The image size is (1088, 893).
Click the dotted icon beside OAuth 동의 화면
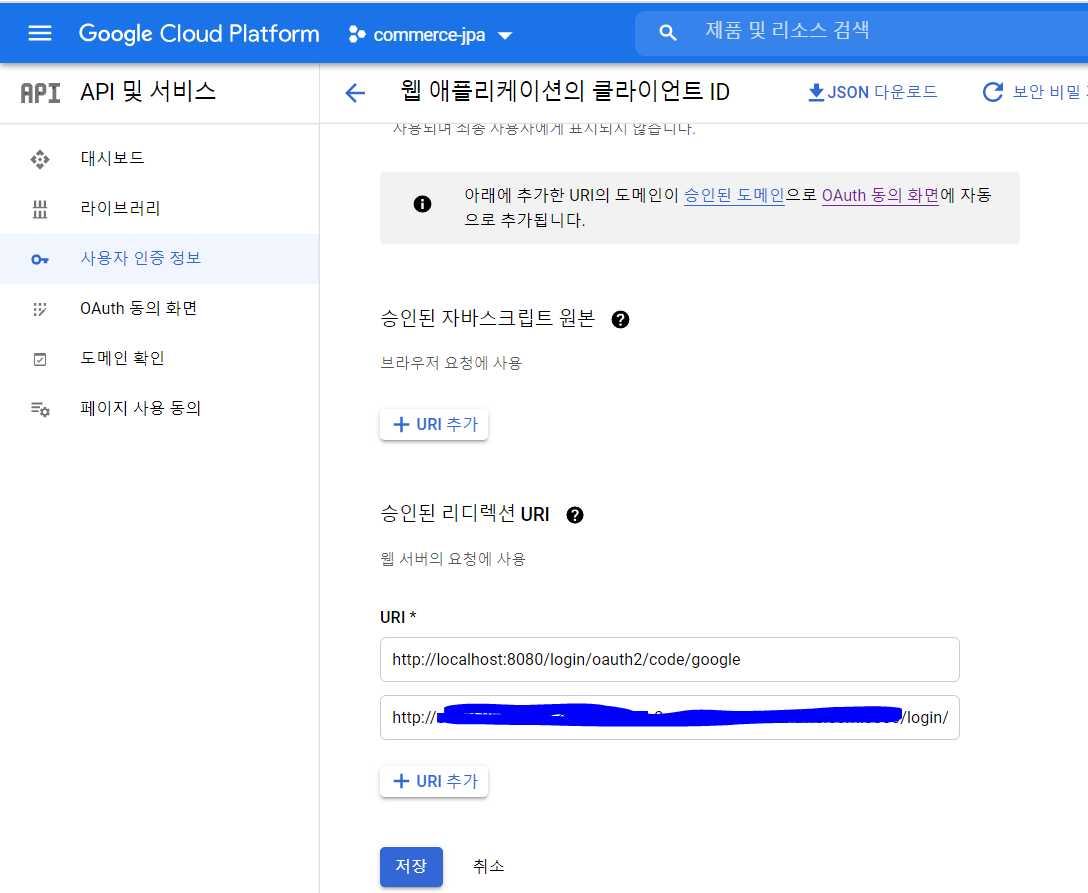pyautogui.click(x=40, y=309)
